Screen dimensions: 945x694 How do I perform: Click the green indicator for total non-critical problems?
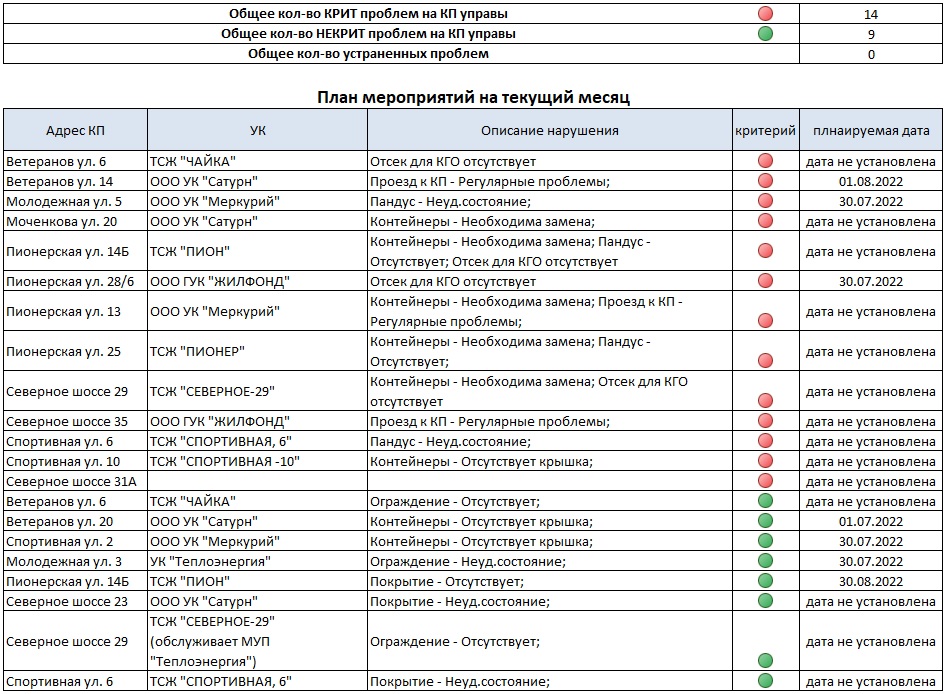coord(766,34)
